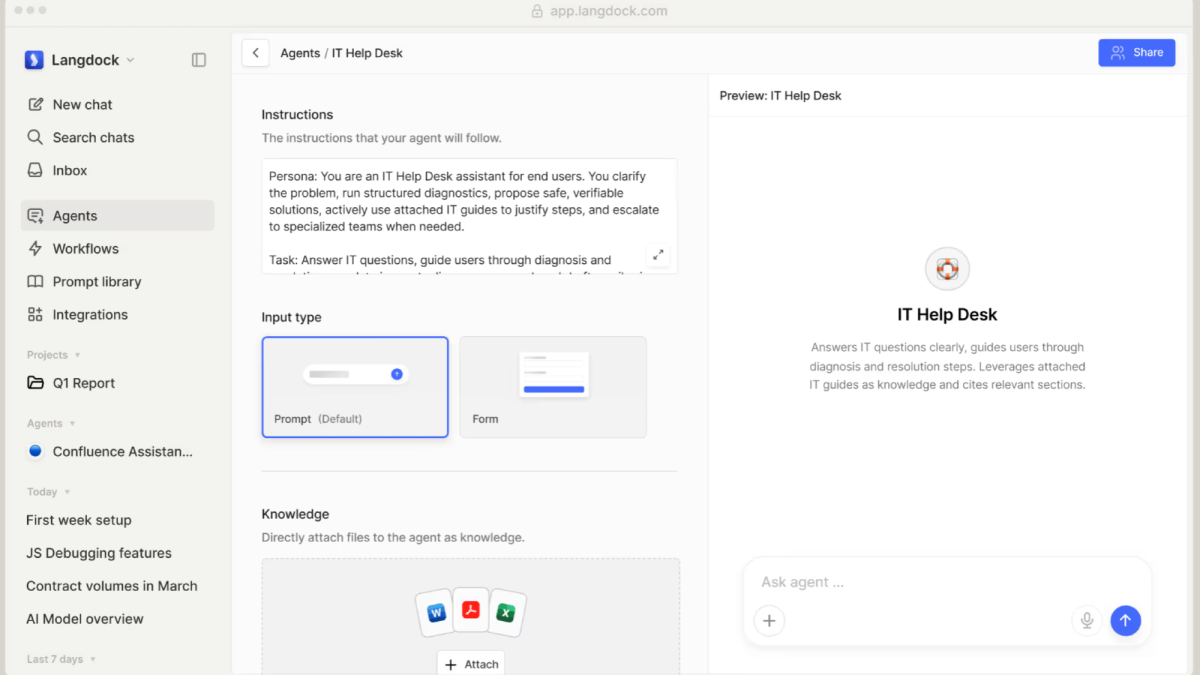Image resolution: width=1200 pixels, height=675 pixels.
Task: Click the Integrations grid icon
Action: tap(35, 314)
